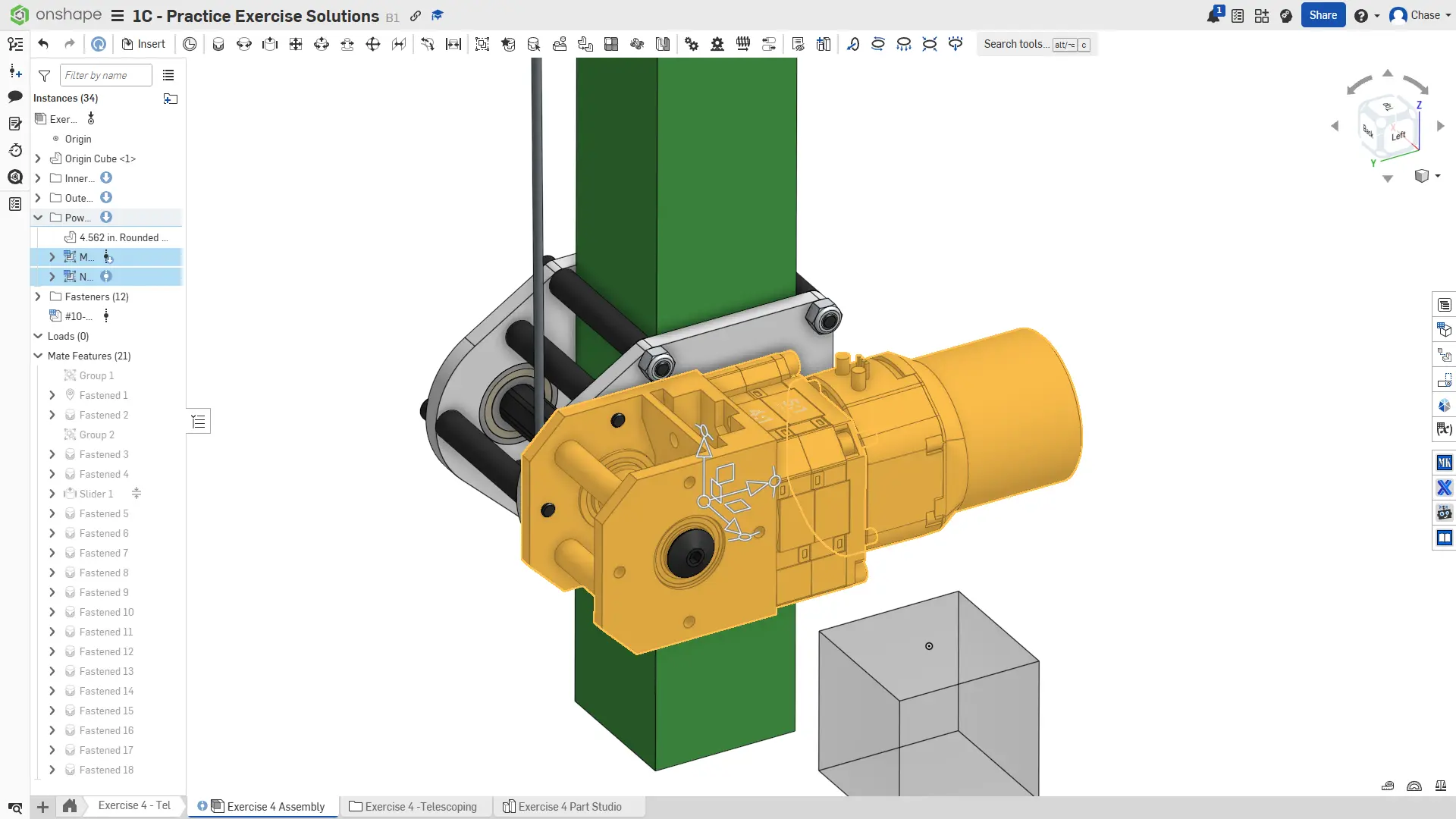Open the Chase user account dropdown
Screen dimensions: 1456x819
(x=1421, y=15)
